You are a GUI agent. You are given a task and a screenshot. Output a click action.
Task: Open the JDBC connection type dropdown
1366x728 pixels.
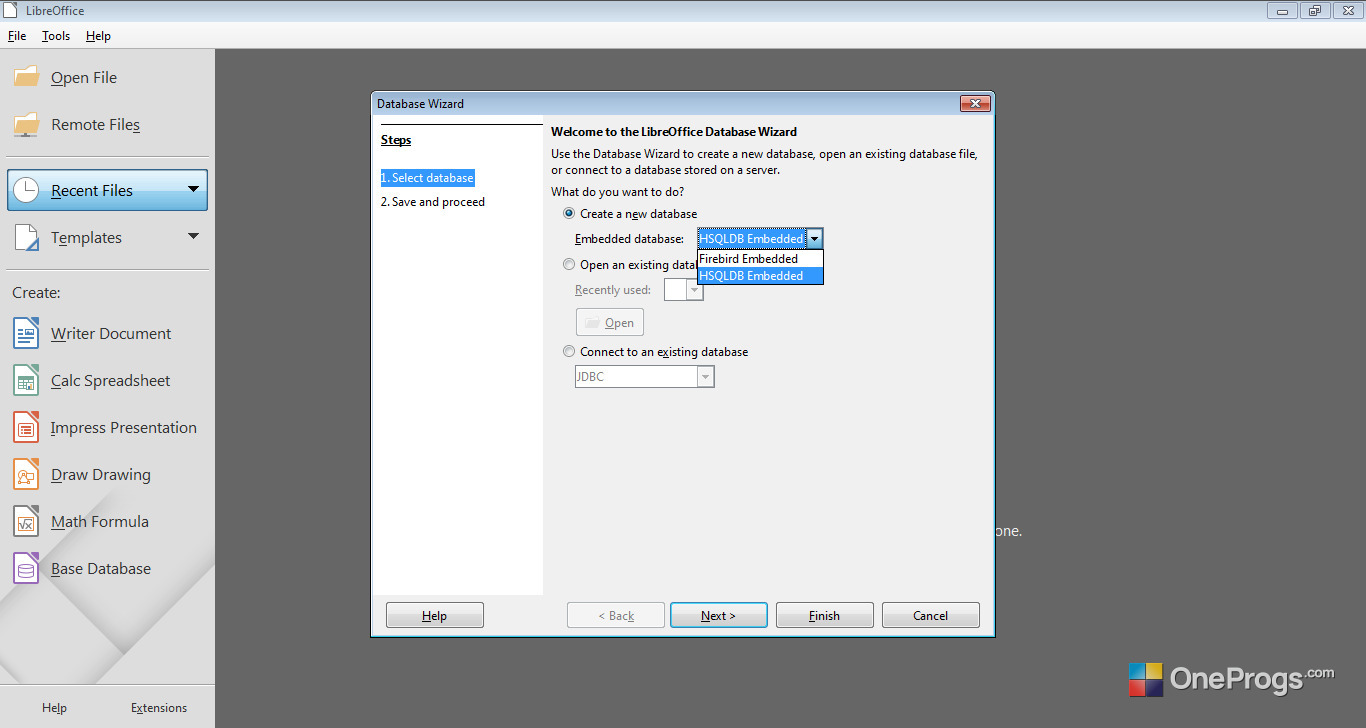point(706,377)
